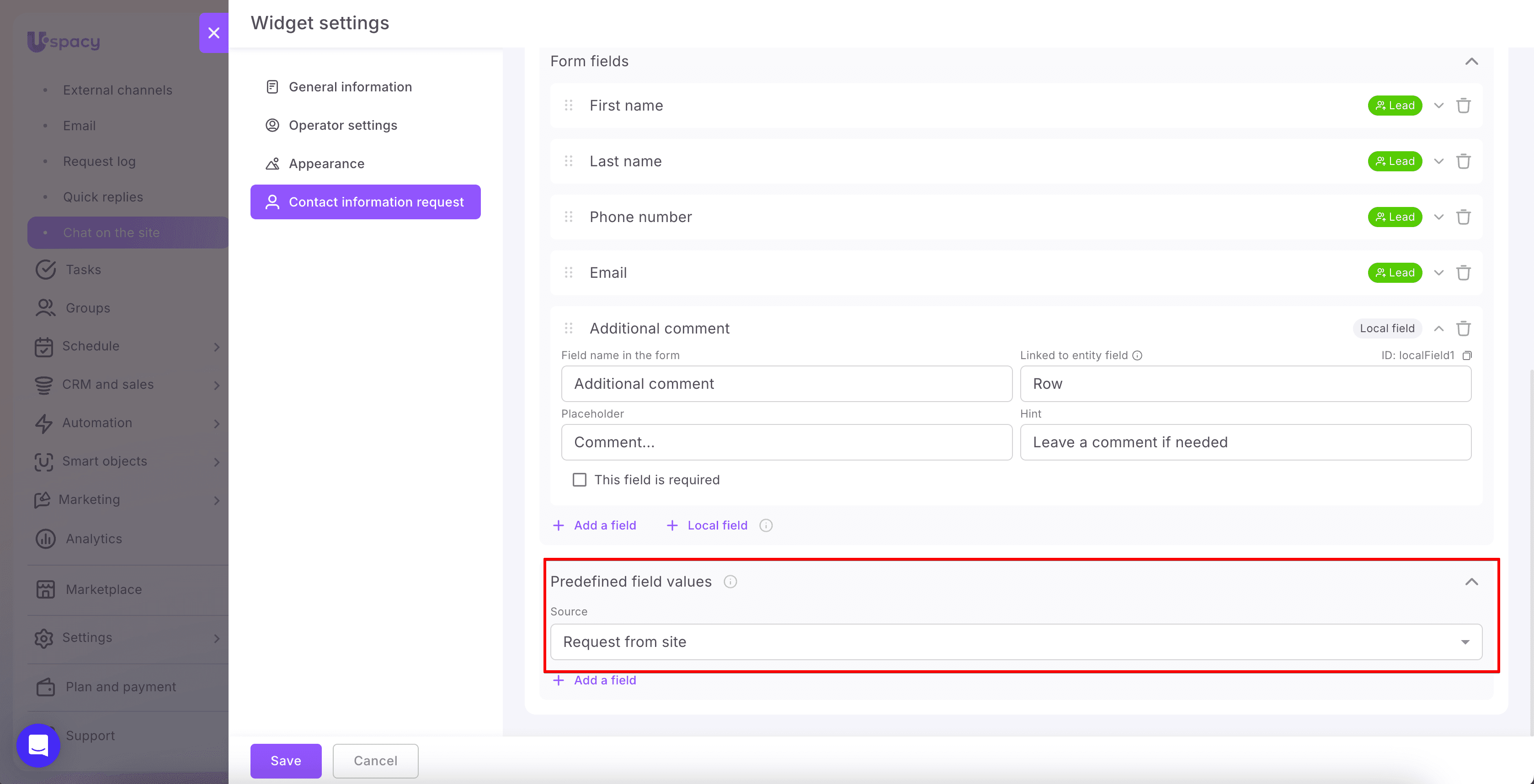Grab the Last name drag handle

pyautogui.click(x=569, y=161)
